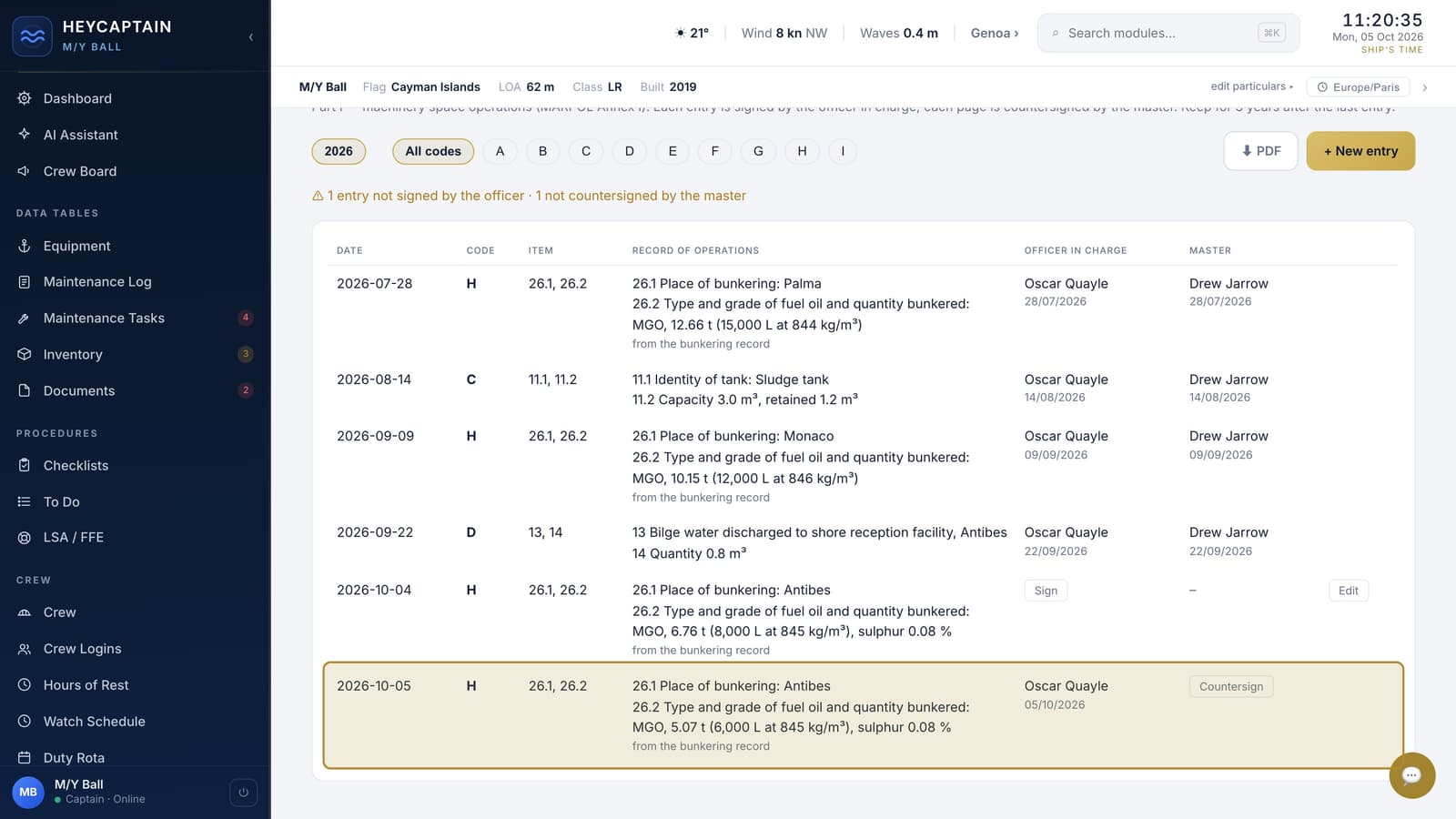Countersign the 2026-10-05 entry

pos(1230,686)
